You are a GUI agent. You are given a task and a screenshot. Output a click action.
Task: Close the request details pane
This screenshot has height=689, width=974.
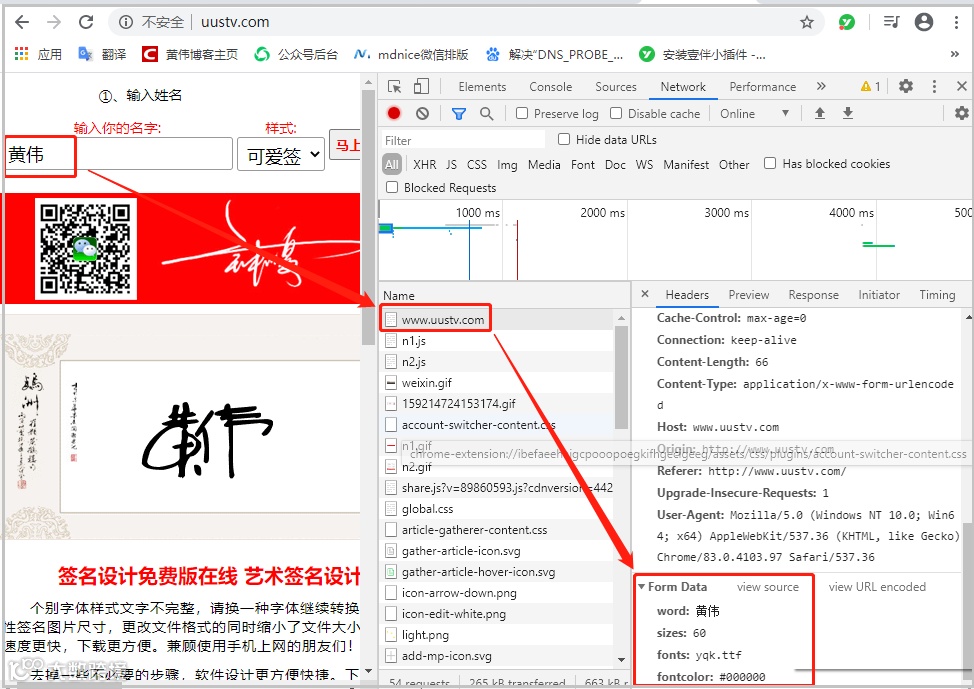click(x=645, y=294)
